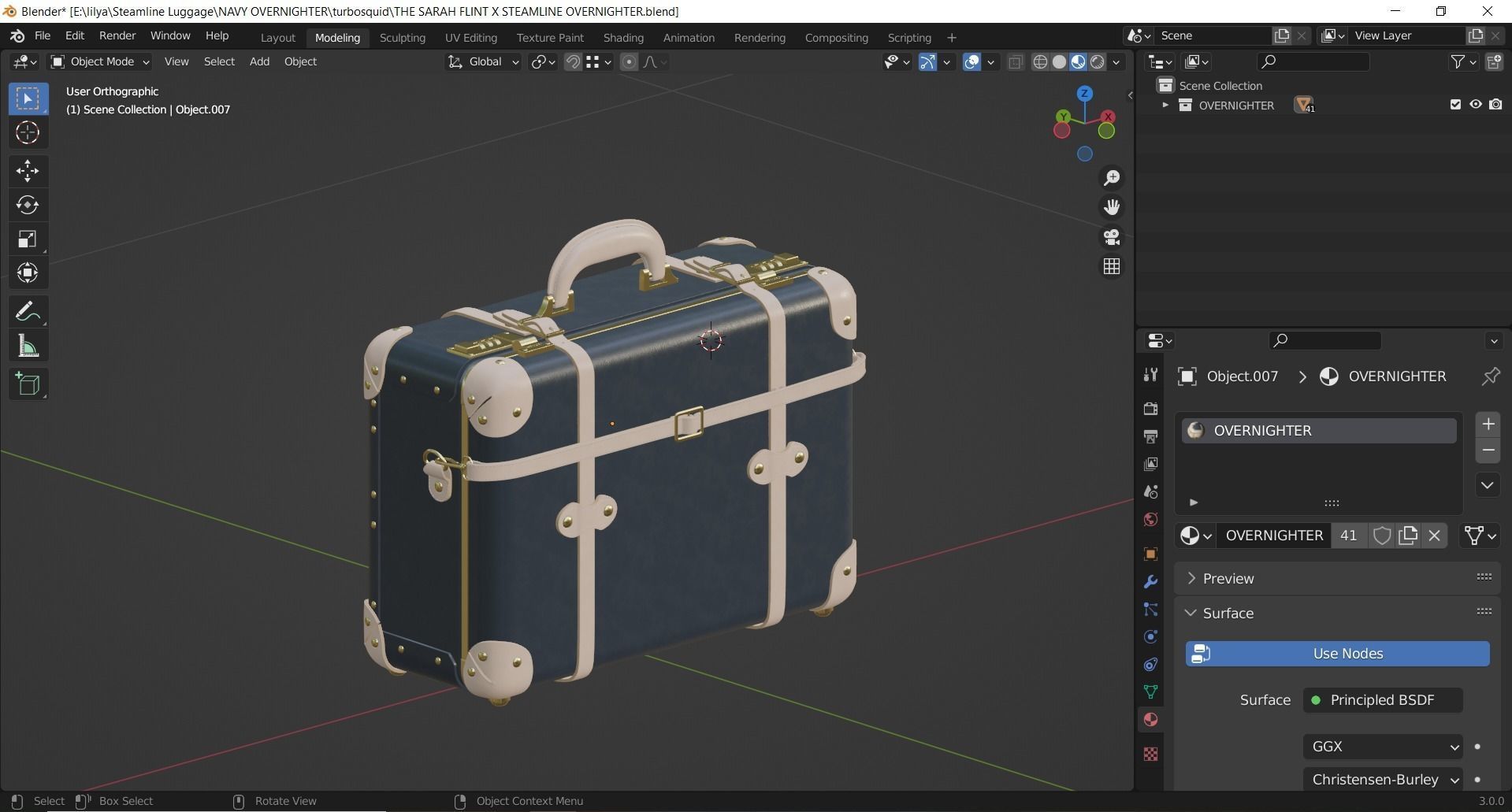Open Texture properties checker tab
1512x812 pixels.
pyautogui.click(x=1150, y=754)
